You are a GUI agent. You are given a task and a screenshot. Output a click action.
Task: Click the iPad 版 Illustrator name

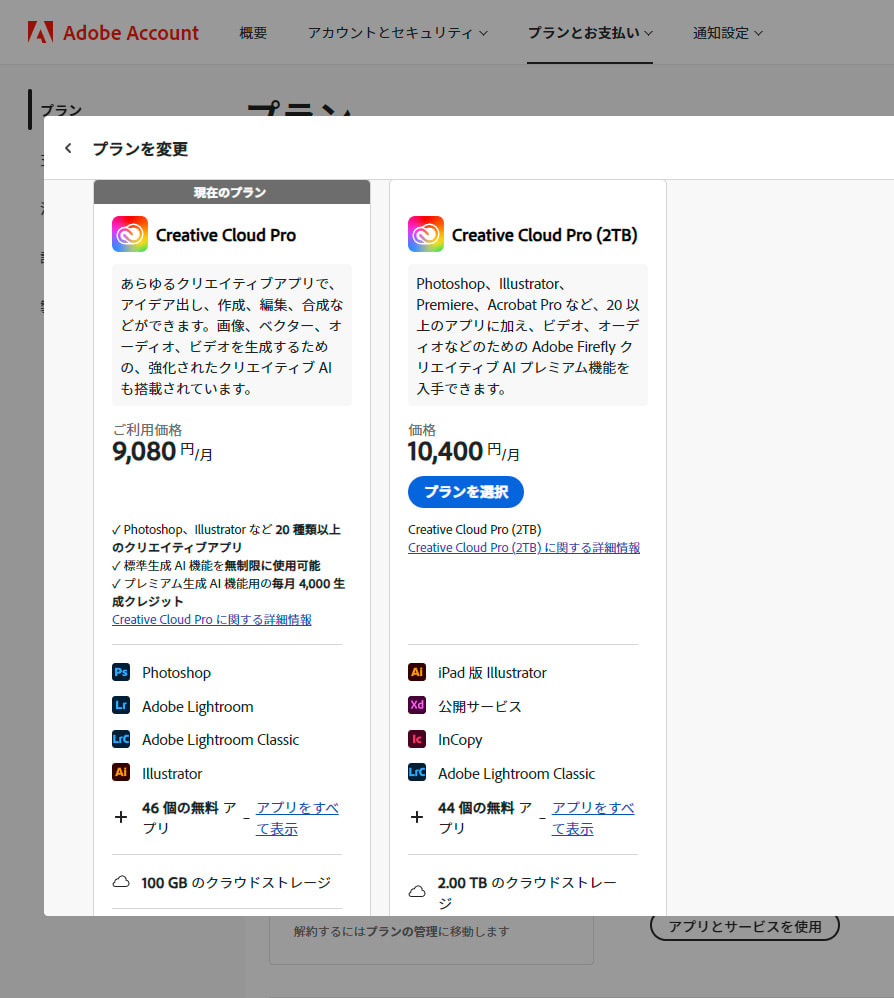tap(492, 673)
